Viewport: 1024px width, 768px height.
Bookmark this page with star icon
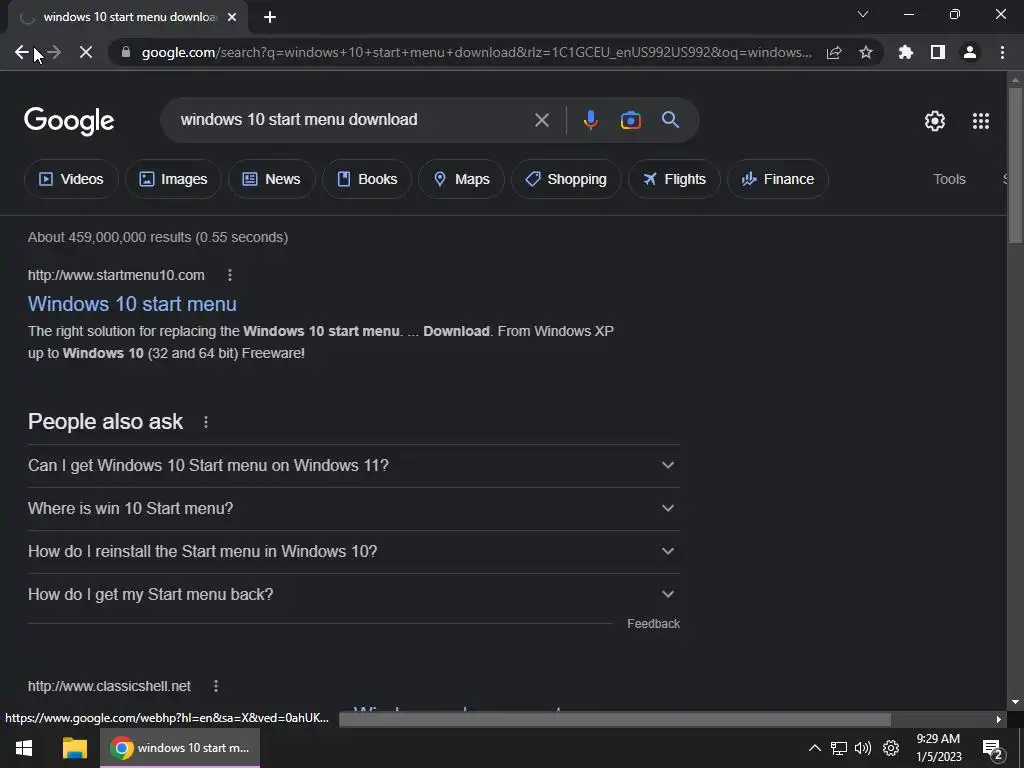866,52
